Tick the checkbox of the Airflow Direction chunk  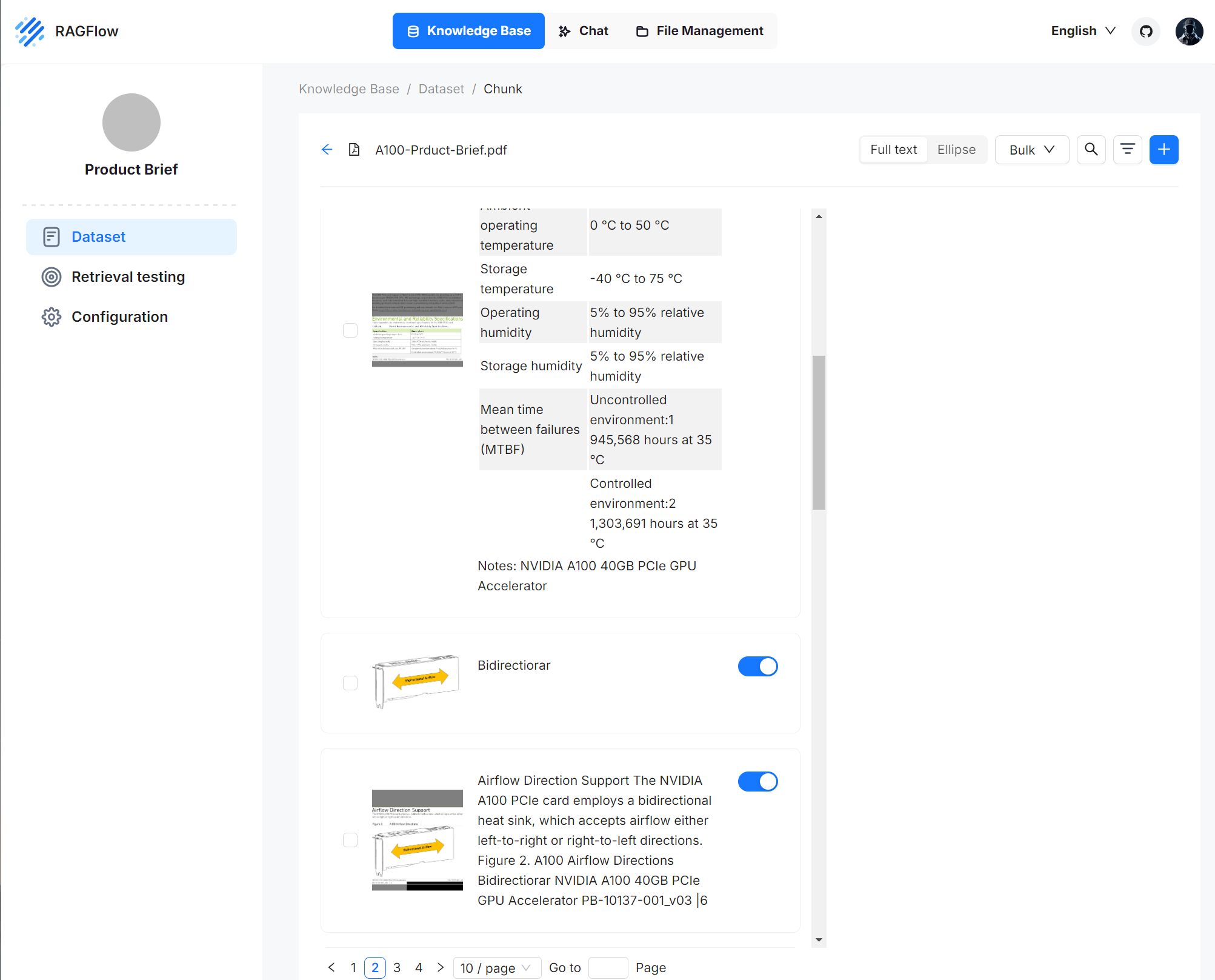[350, 840]
